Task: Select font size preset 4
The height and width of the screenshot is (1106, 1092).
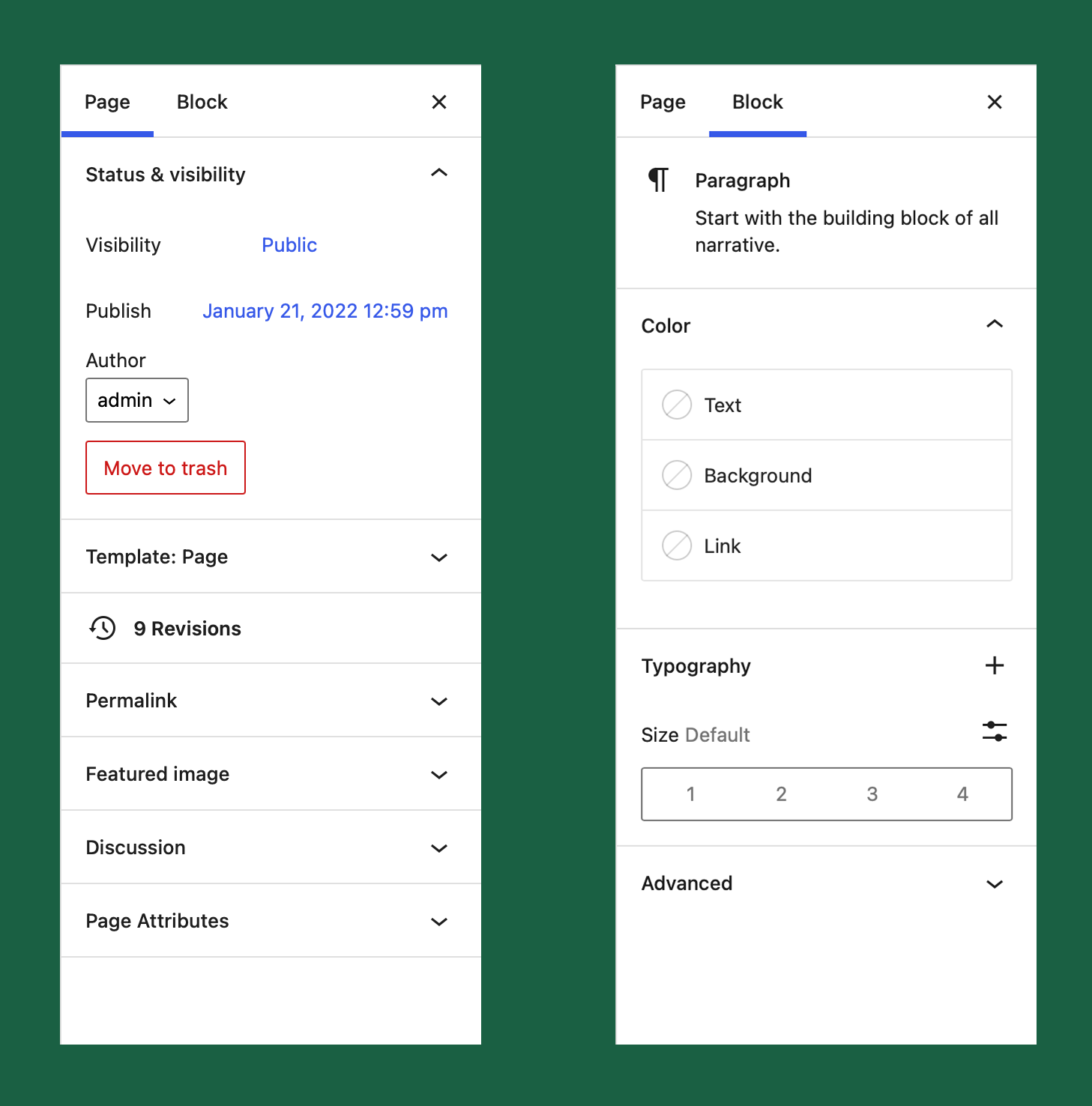Action: click(962, 794)
